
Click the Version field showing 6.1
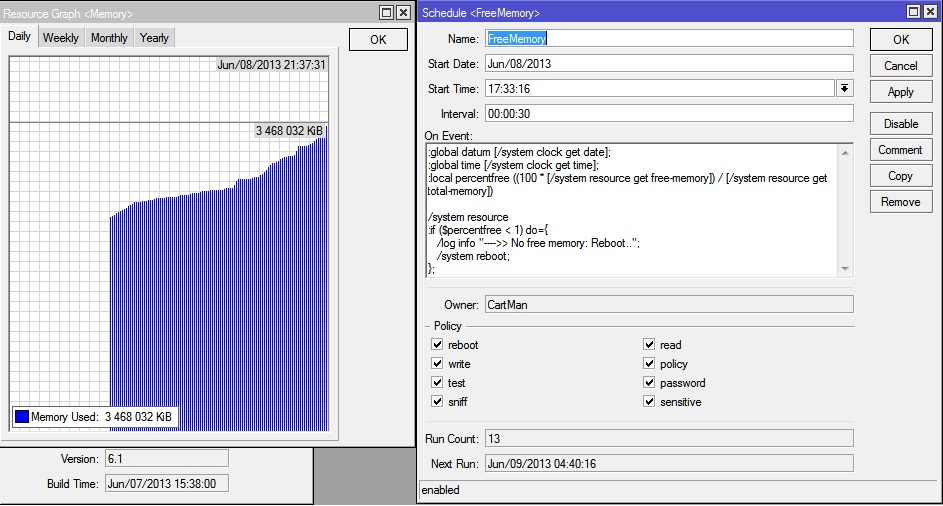click(x=167, y=458)
